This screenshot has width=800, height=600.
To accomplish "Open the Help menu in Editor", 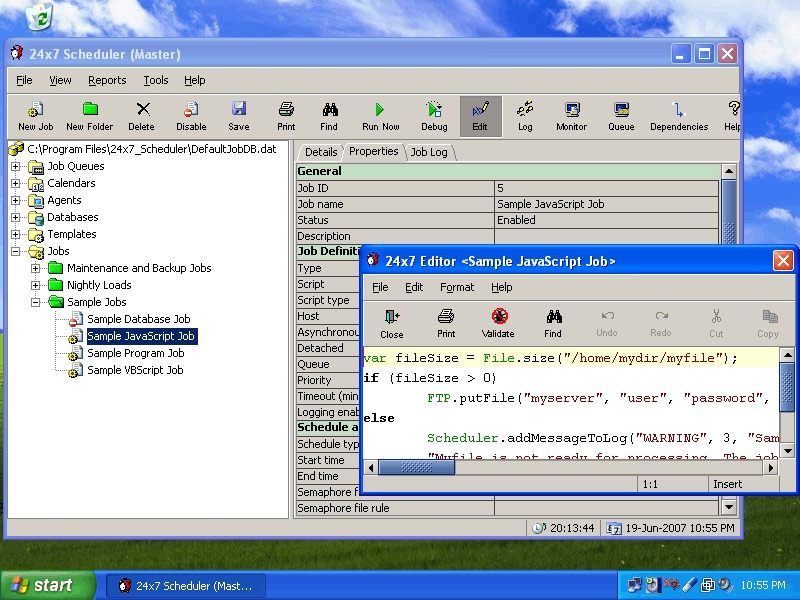I will point(502,287).
